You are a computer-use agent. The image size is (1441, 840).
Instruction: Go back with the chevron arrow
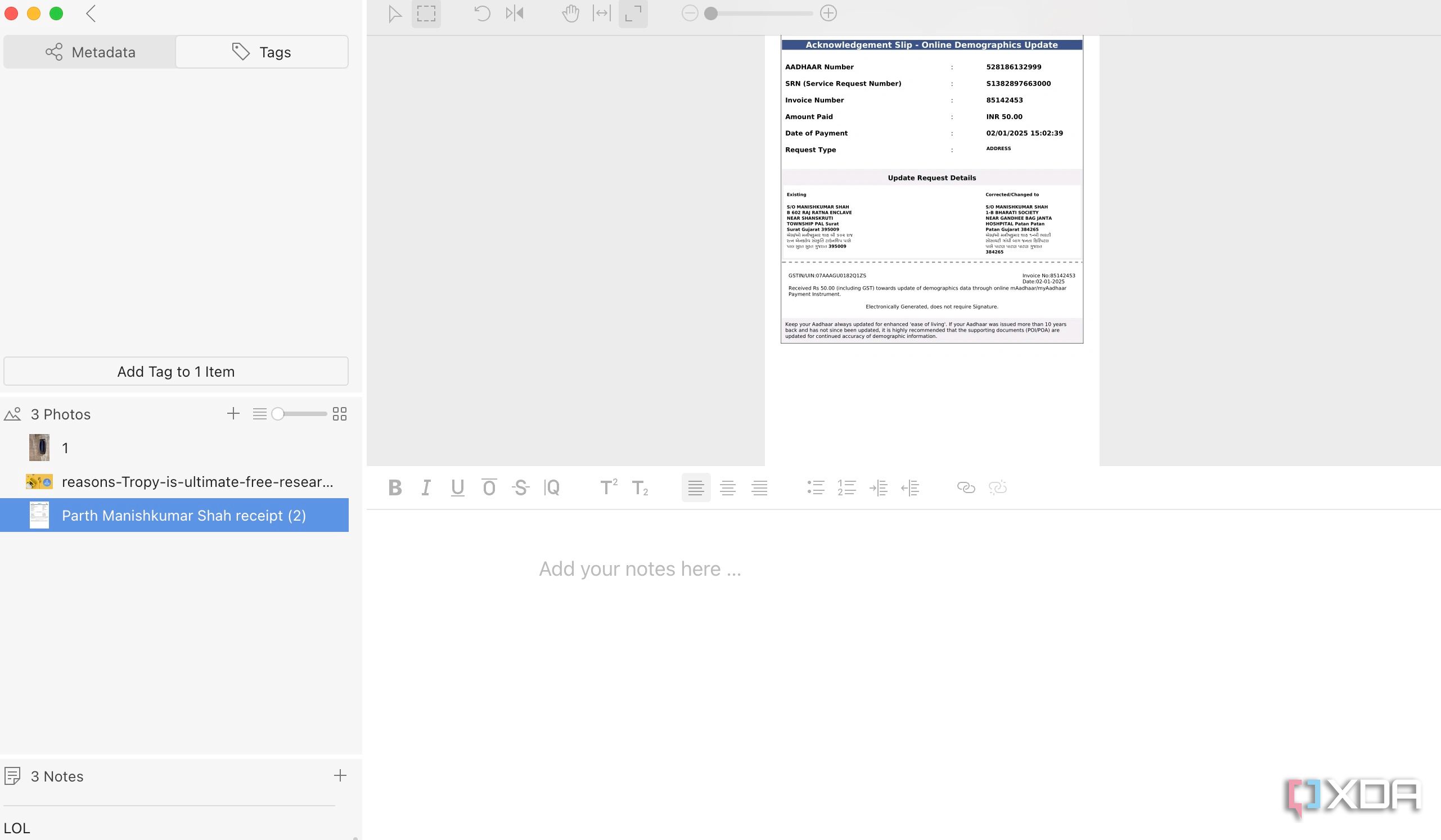click(x=91, y=13)
